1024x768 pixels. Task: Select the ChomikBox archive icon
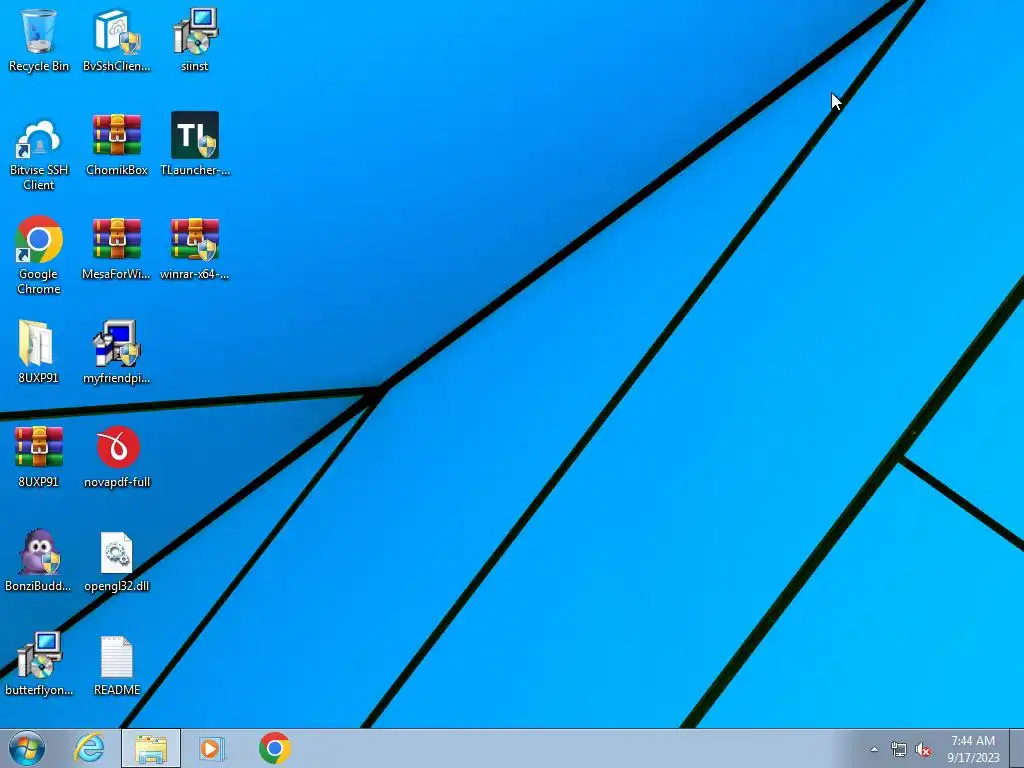[x=116, y=144]
